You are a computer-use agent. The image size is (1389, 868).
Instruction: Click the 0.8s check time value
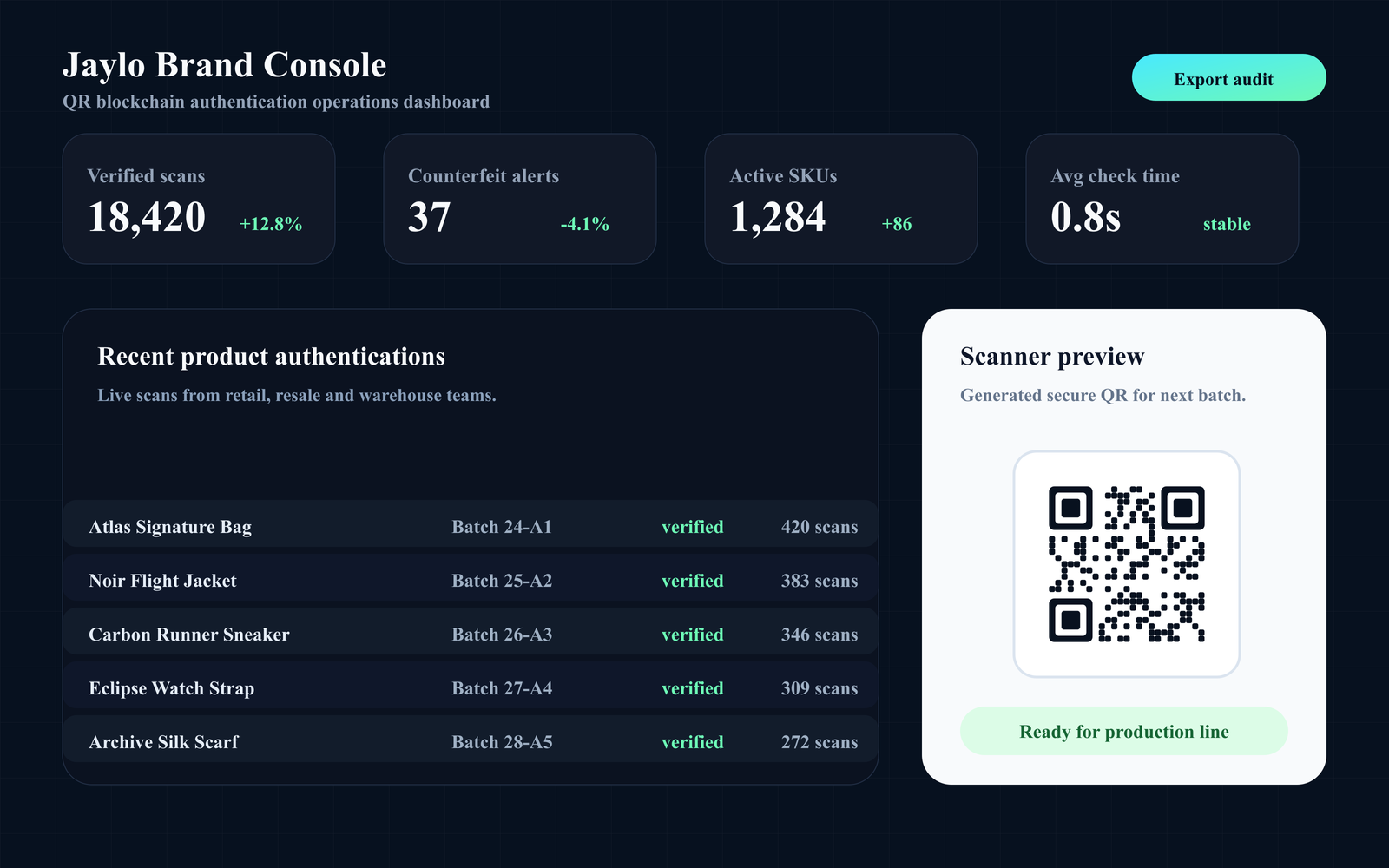tap(1086, 217)
